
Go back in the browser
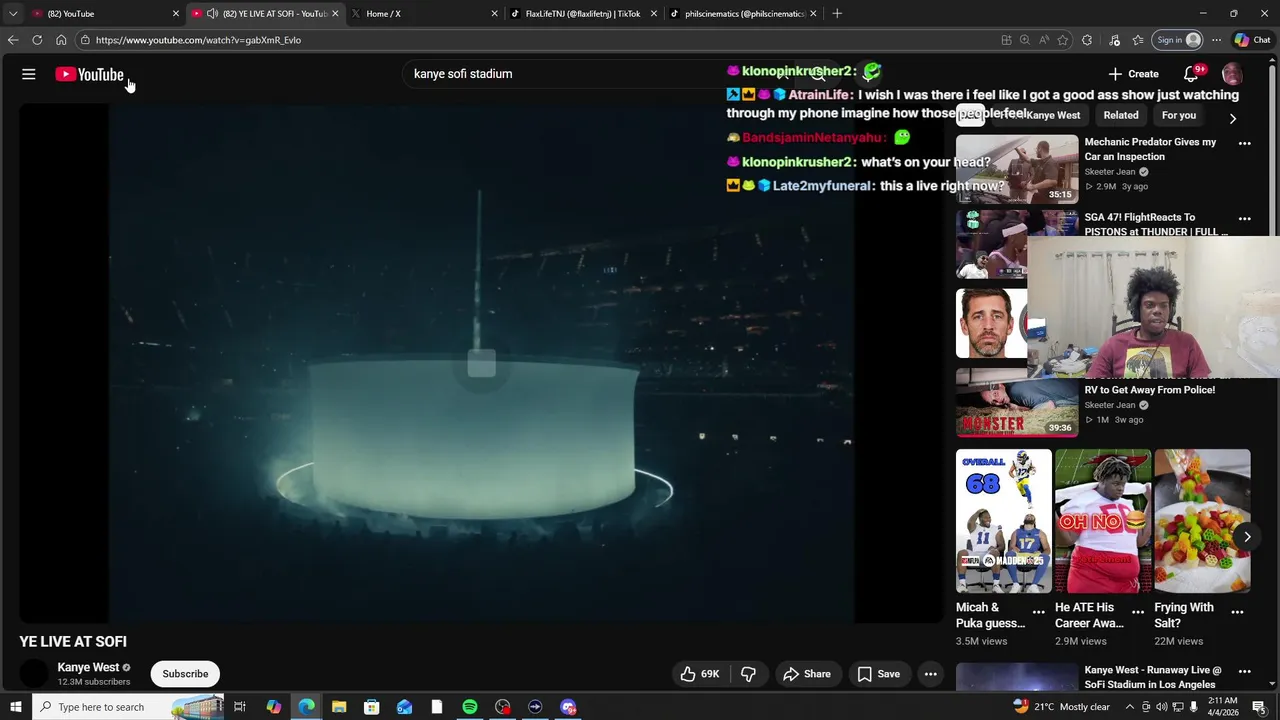(13, 40)
